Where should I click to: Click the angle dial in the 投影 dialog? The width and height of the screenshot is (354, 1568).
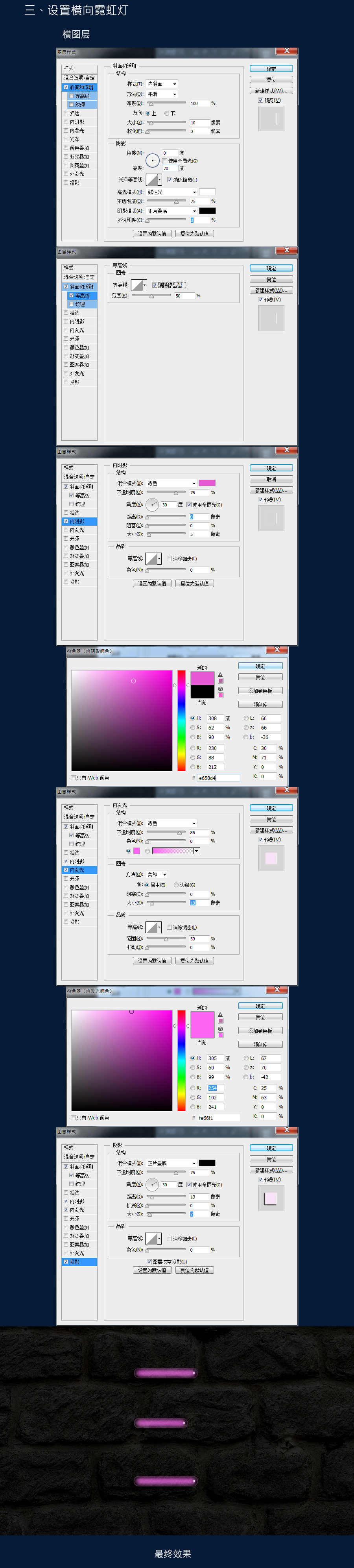click(x=152, y=1184)
